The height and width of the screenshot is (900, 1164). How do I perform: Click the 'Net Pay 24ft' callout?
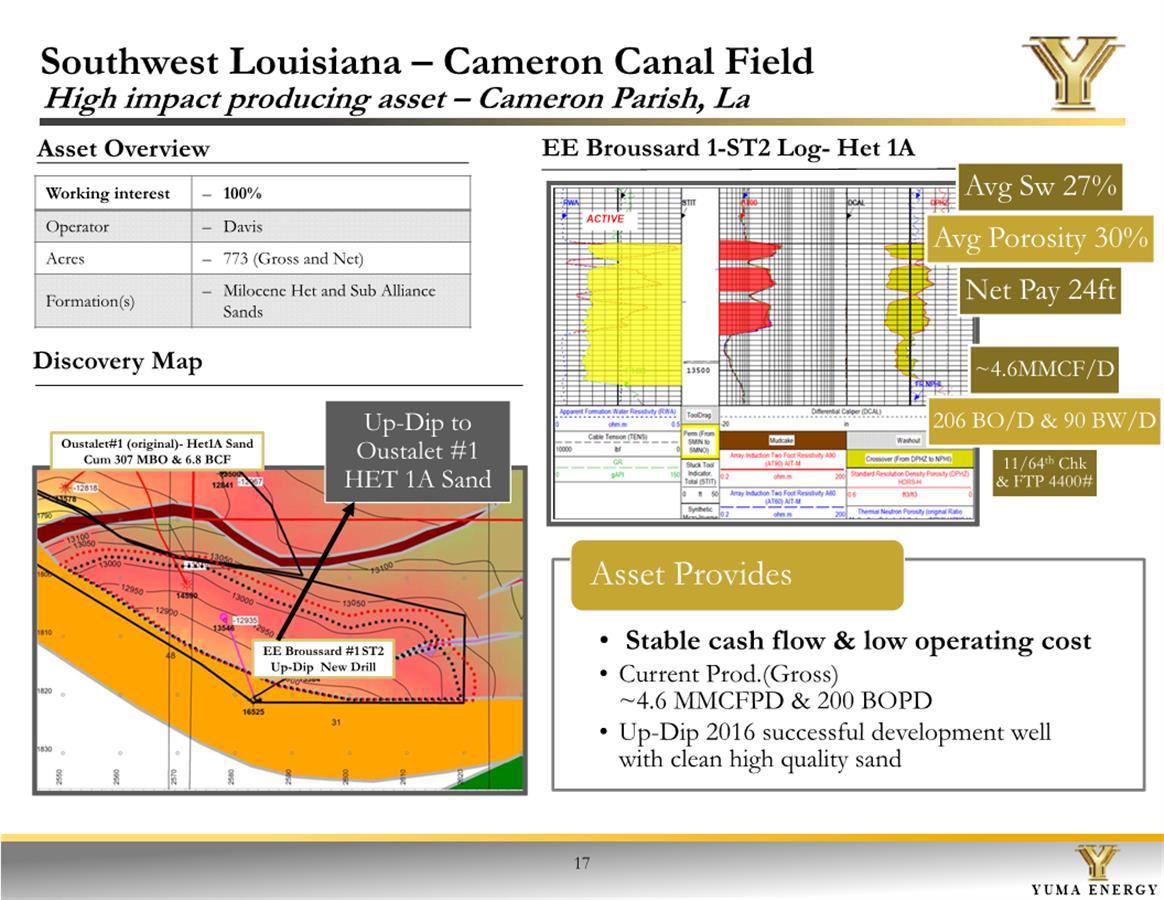coord(1040,290)
